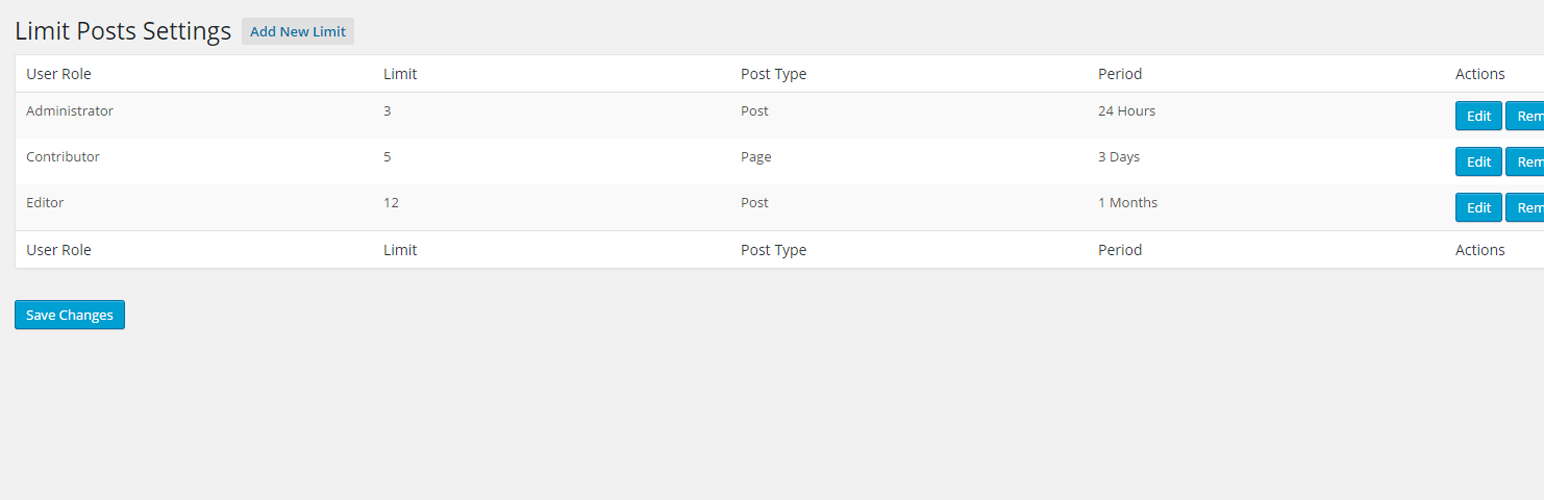Select the 24 Hours period cell
1544x500 pixels.
1127,111
